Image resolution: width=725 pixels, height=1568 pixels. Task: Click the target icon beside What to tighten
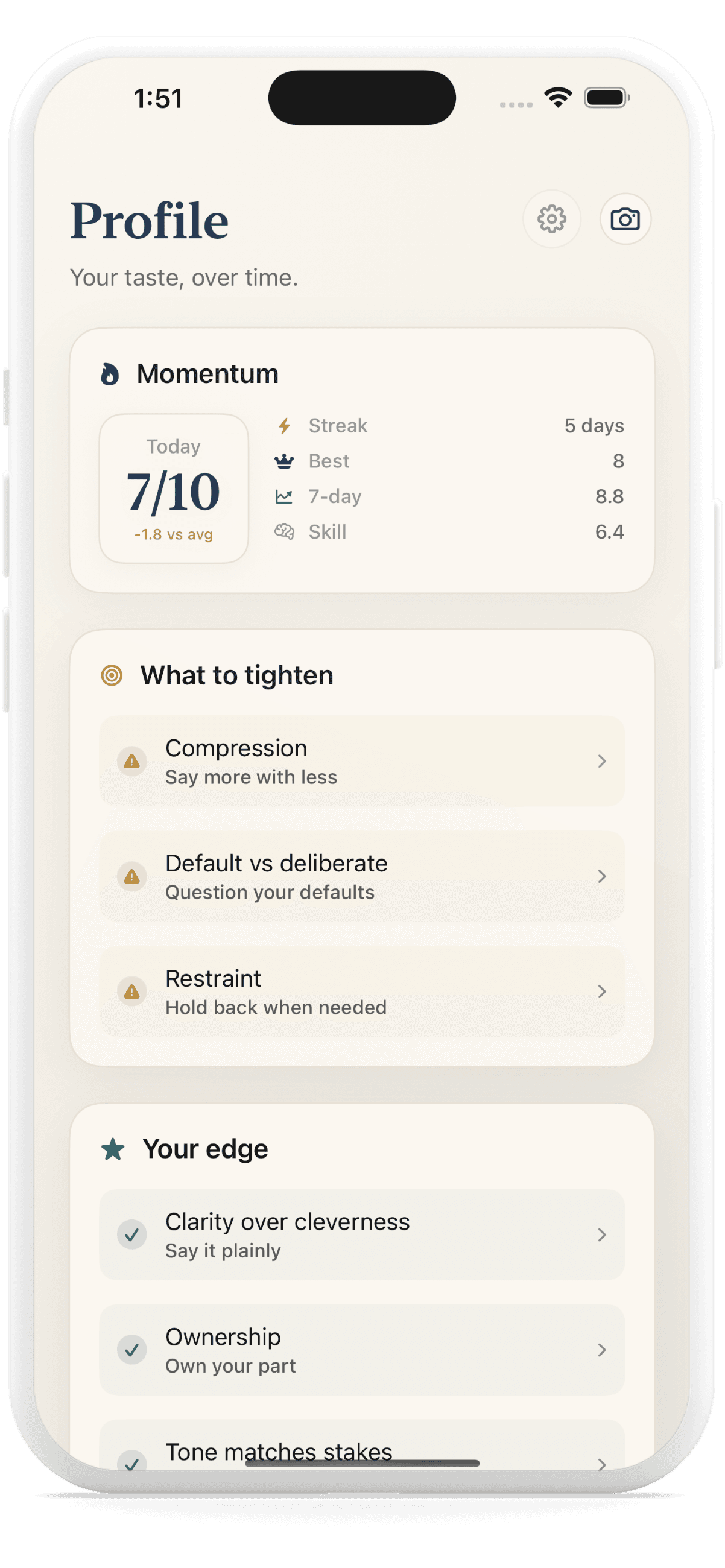point(112,674)
